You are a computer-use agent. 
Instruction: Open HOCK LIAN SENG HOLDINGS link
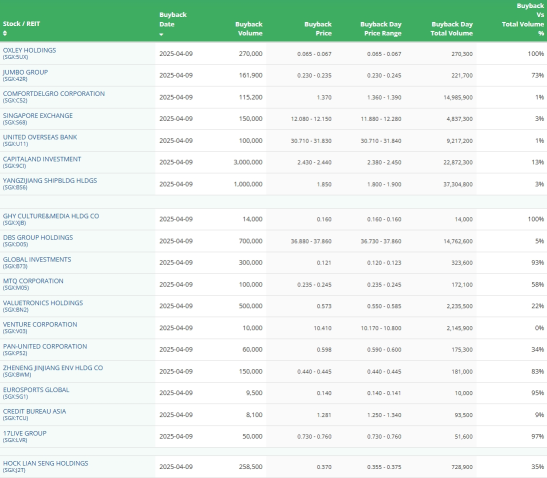tap(45, 463)
